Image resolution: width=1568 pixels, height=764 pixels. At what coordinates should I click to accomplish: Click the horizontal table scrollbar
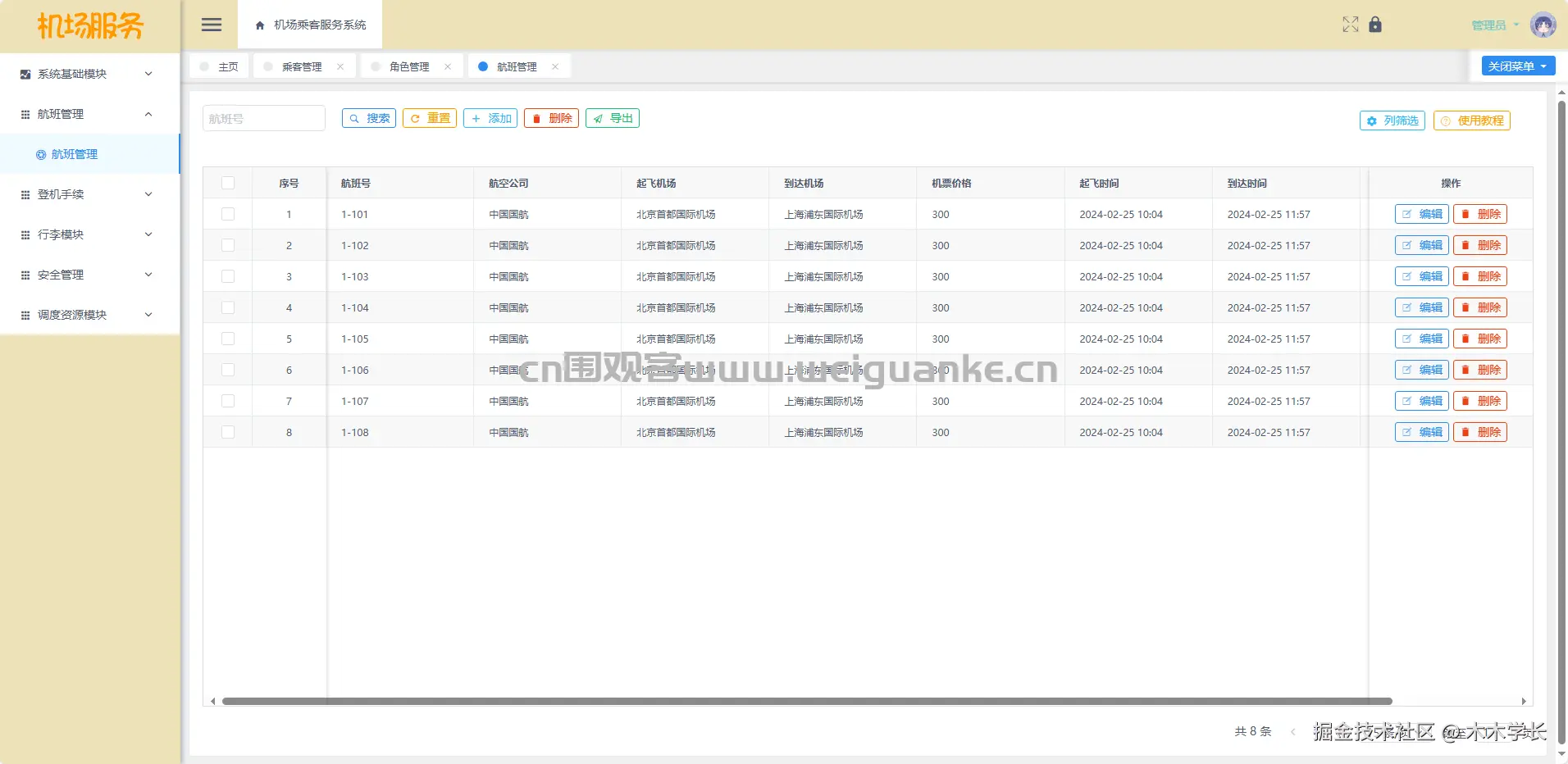(807, 701)
